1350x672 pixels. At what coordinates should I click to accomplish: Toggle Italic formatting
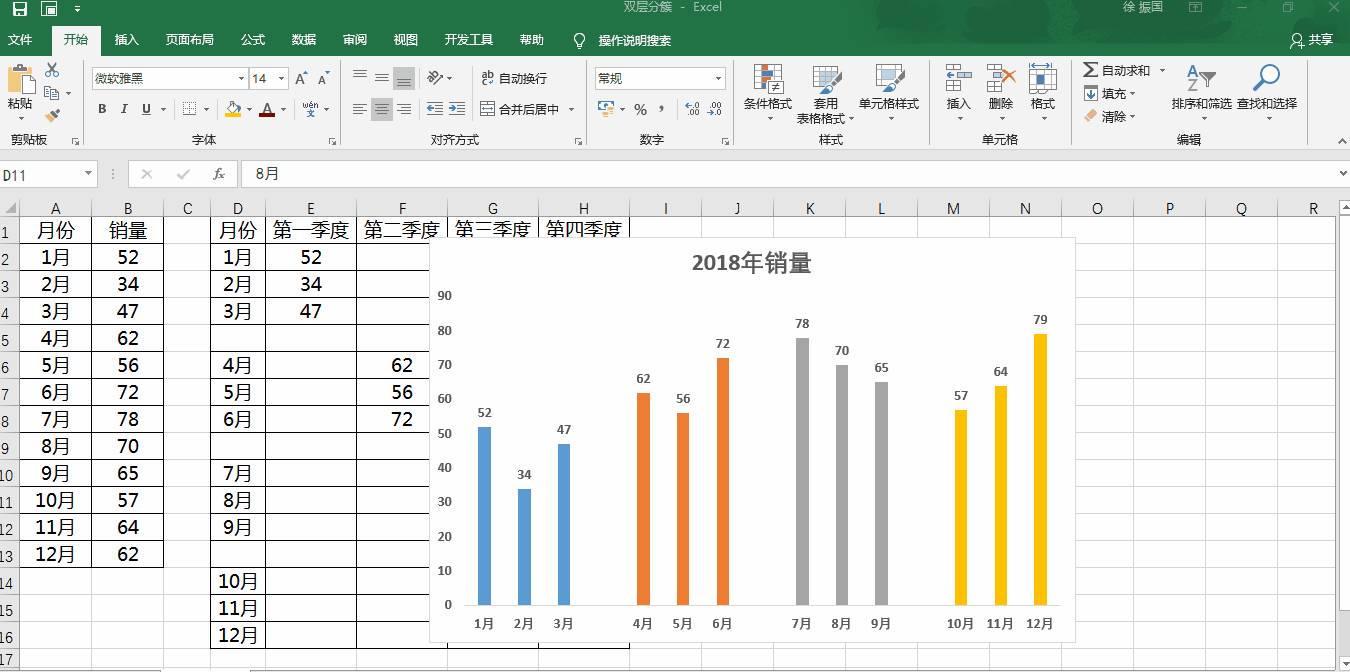tap(124, 109)
